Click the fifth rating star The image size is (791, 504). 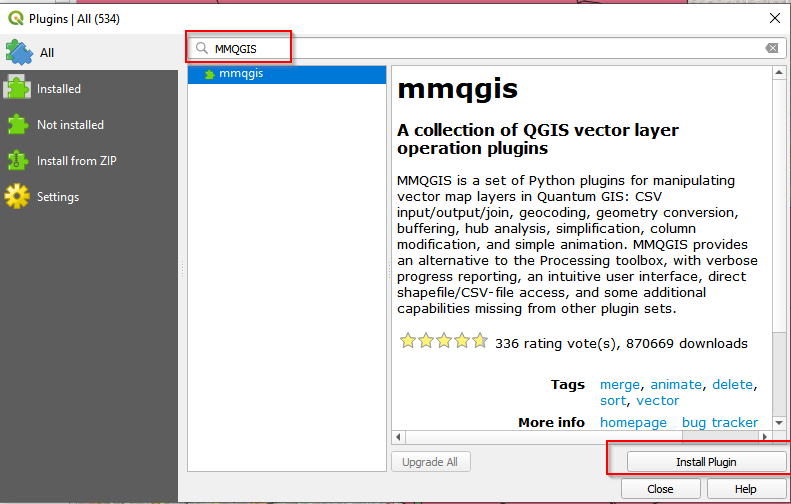[480, 341]
